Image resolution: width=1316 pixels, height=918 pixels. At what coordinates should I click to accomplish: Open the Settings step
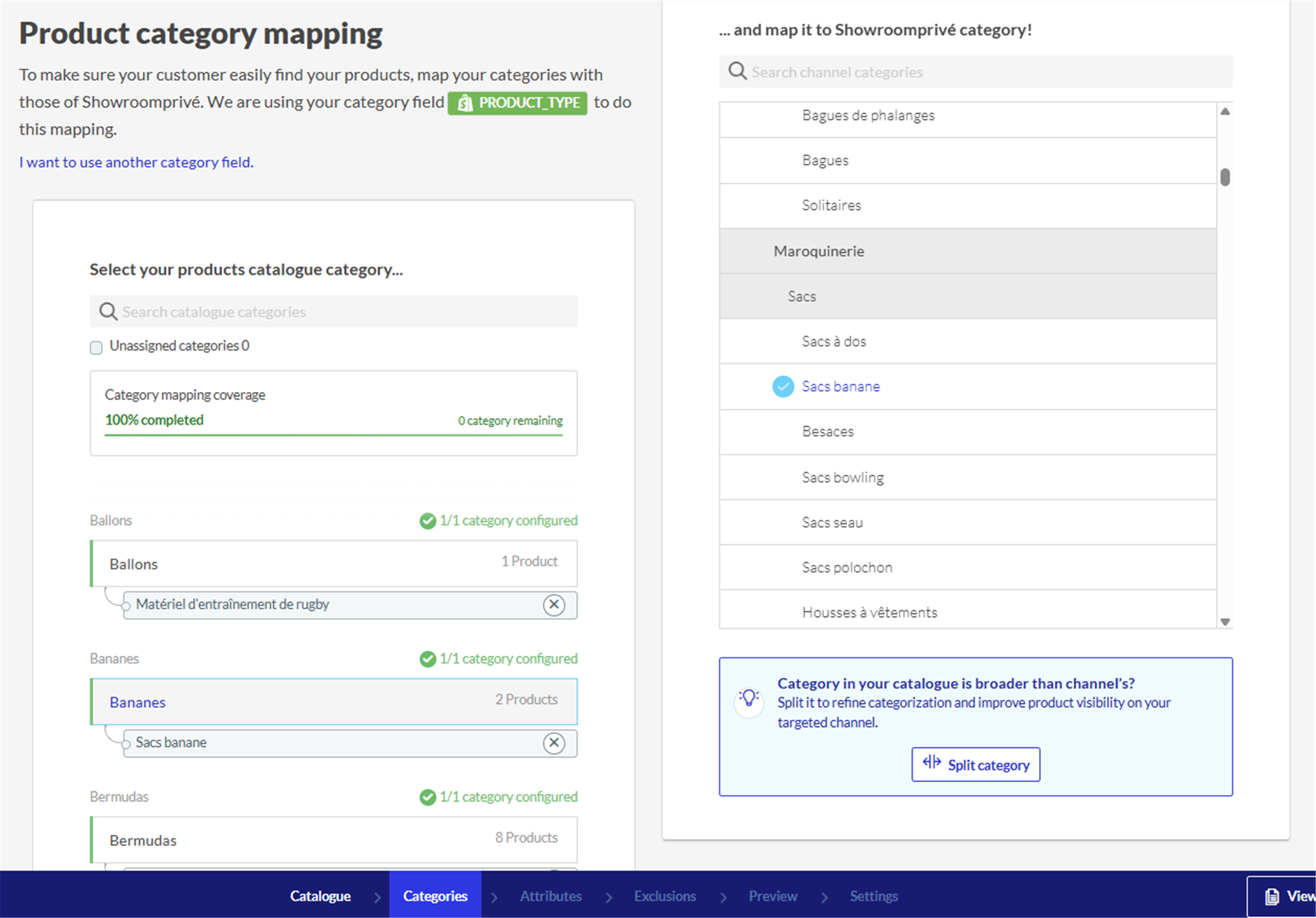[873, 896]
